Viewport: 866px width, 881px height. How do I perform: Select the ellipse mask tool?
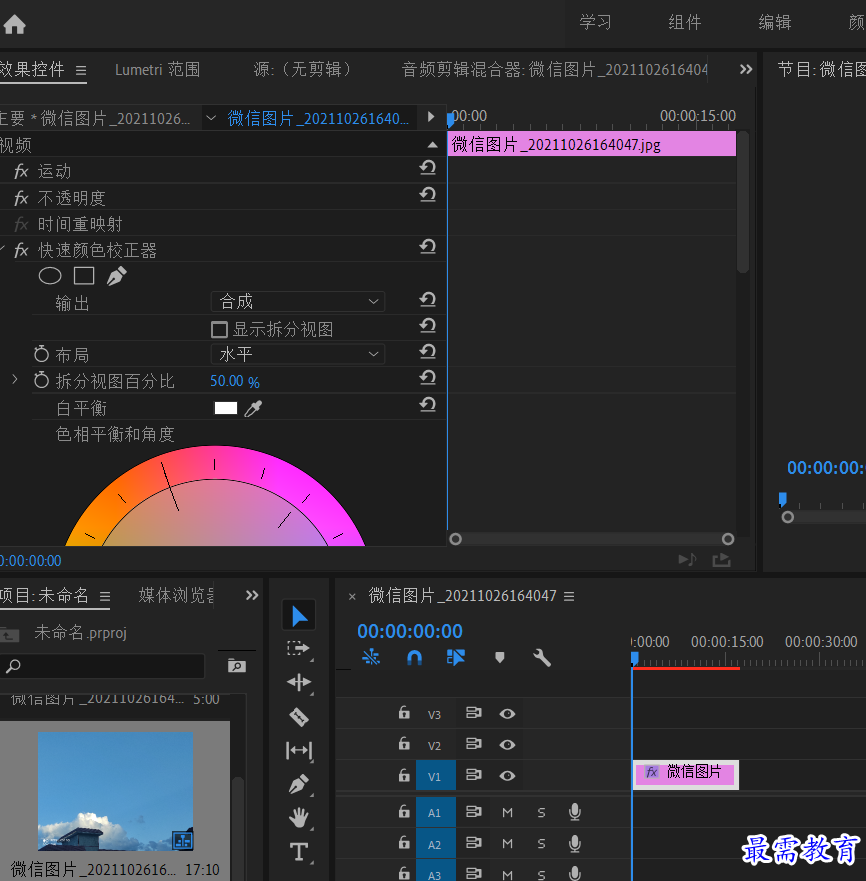coord(49,276)
